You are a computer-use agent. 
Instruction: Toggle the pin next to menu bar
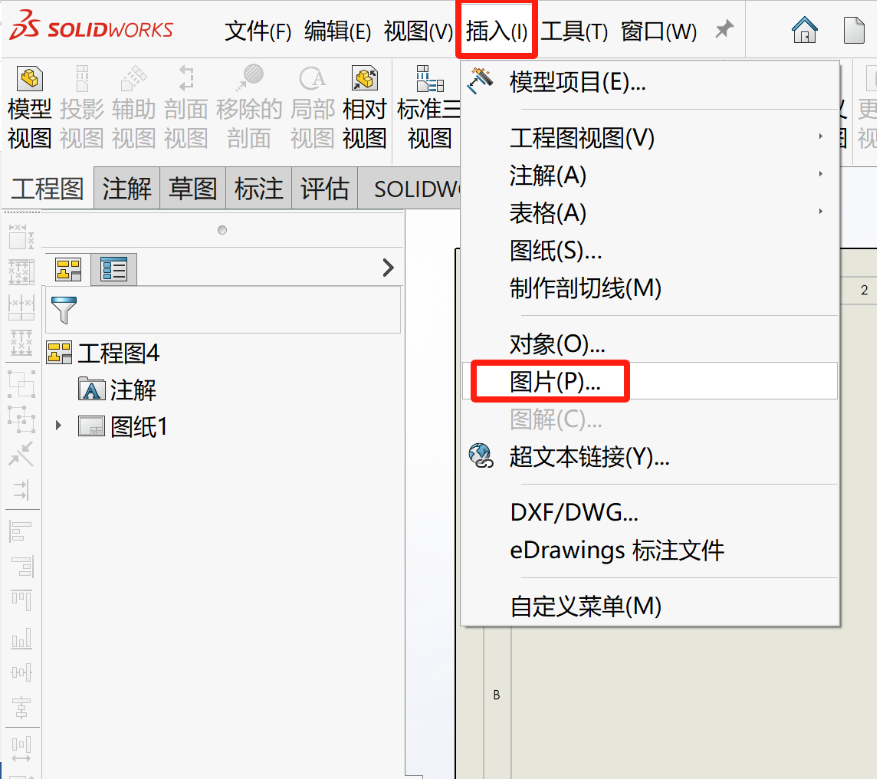tap(723, 30)
